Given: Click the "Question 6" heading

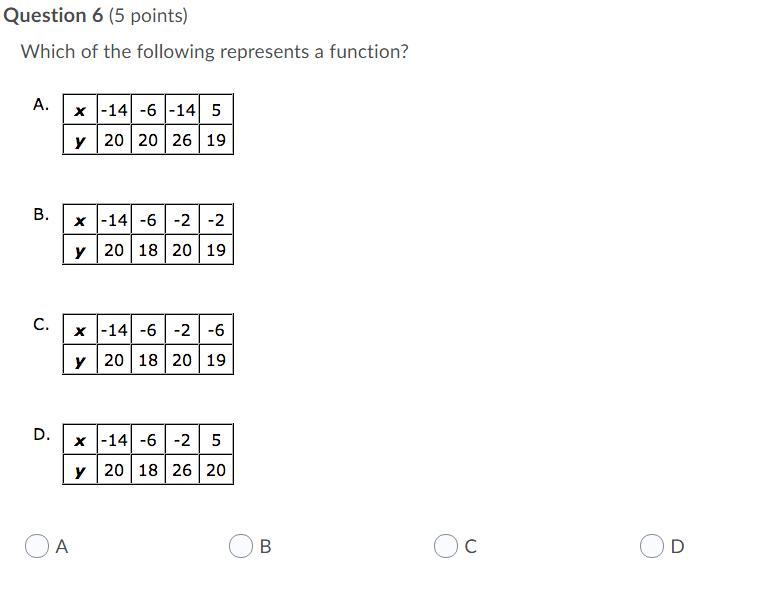Looking at the screenshot, I should (x=53, y=15).
